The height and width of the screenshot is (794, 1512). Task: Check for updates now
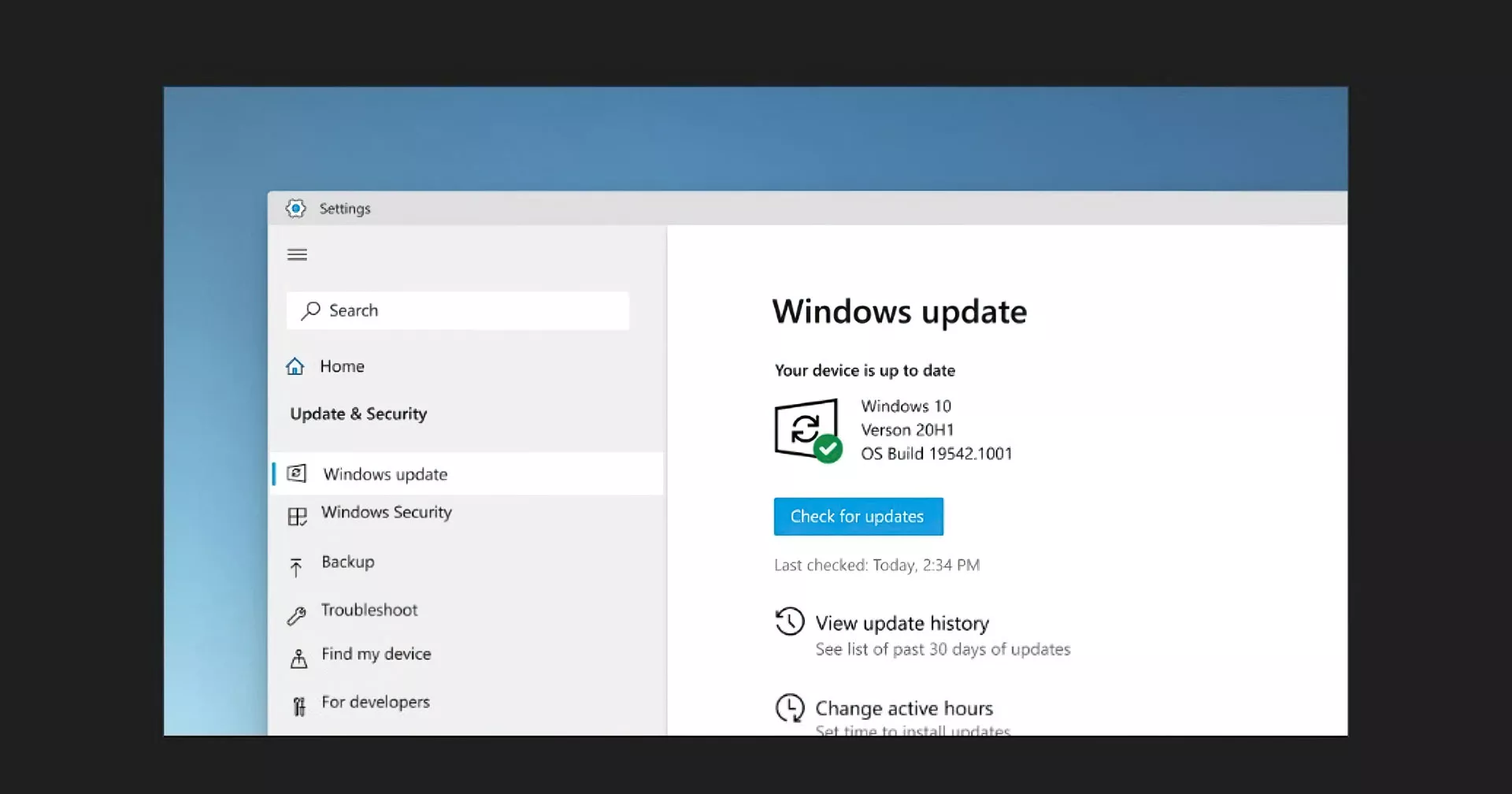click(858, 517)
